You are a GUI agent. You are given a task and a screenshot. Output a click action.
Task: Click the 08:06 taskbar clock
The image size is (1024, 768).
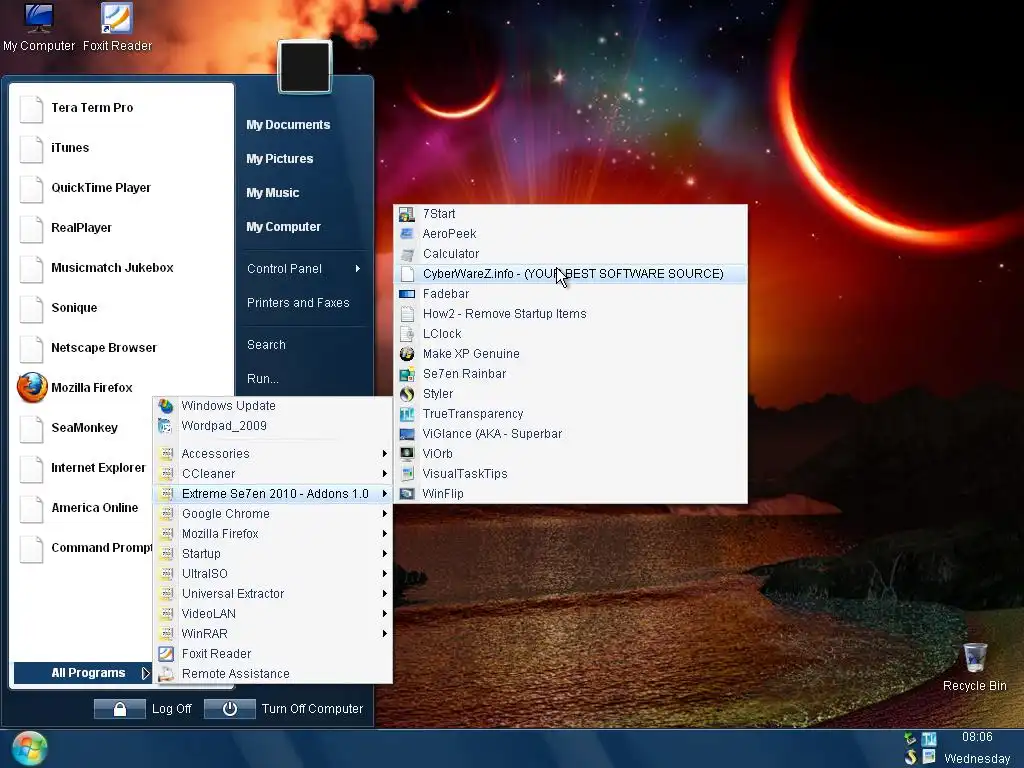[977, 737]
